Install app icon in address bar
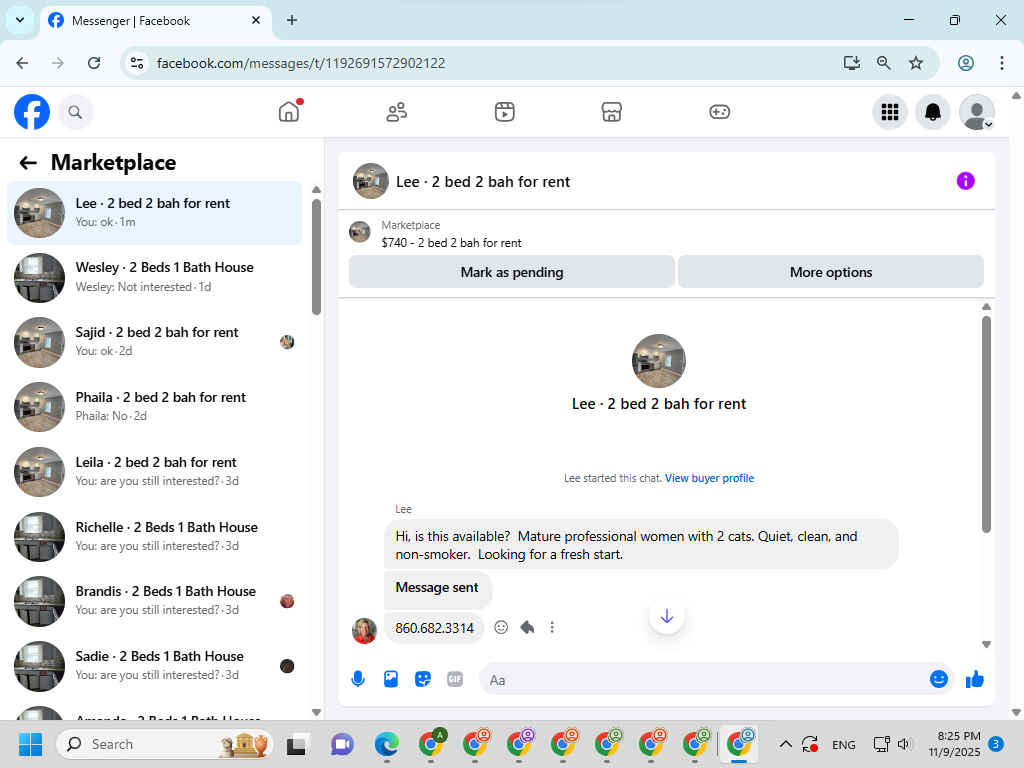 pyautogui.click(x=852, y=63)
